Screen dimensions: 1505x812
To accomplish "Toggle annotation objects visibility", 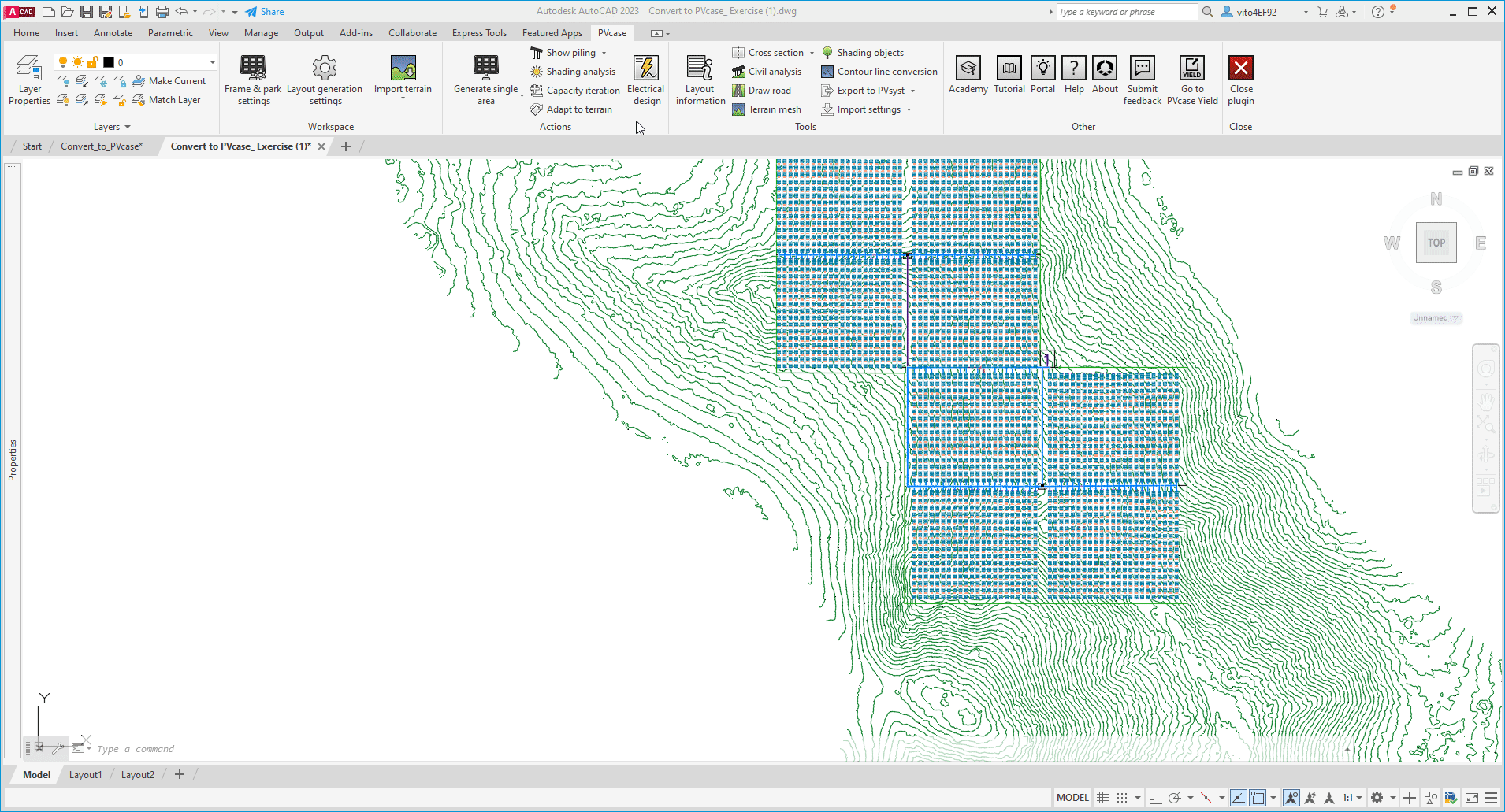I will [x=1291, y=798].
